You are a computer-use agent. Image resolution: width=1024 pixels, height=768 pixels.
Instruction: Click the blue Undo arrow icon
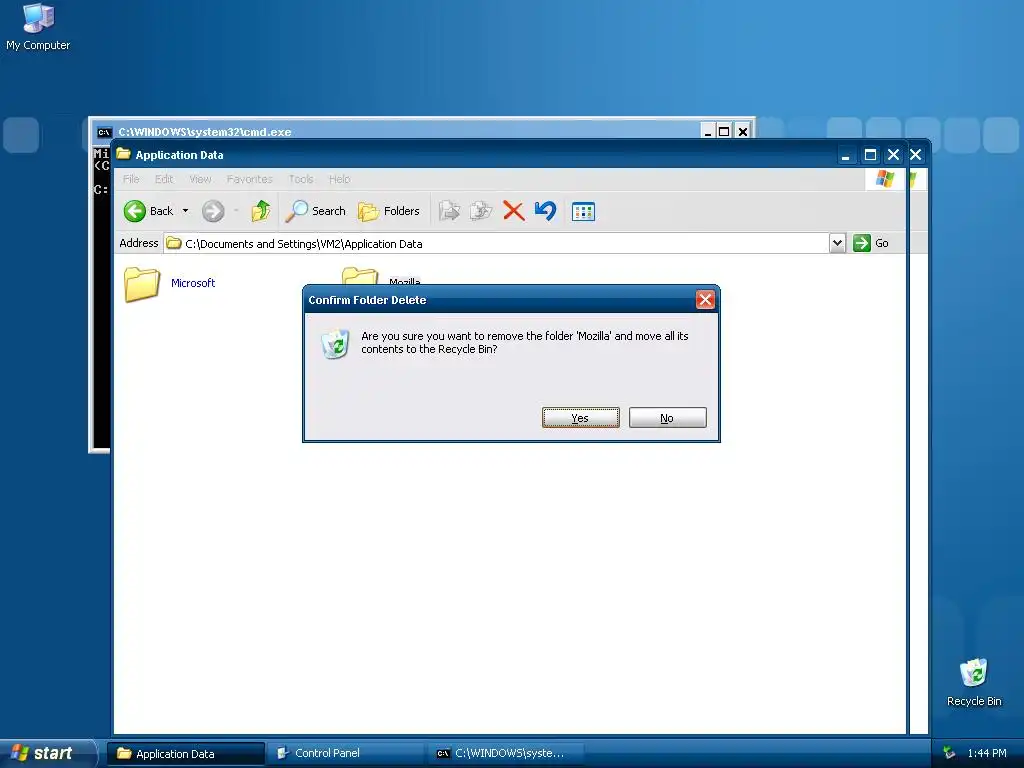pos(545,211)
